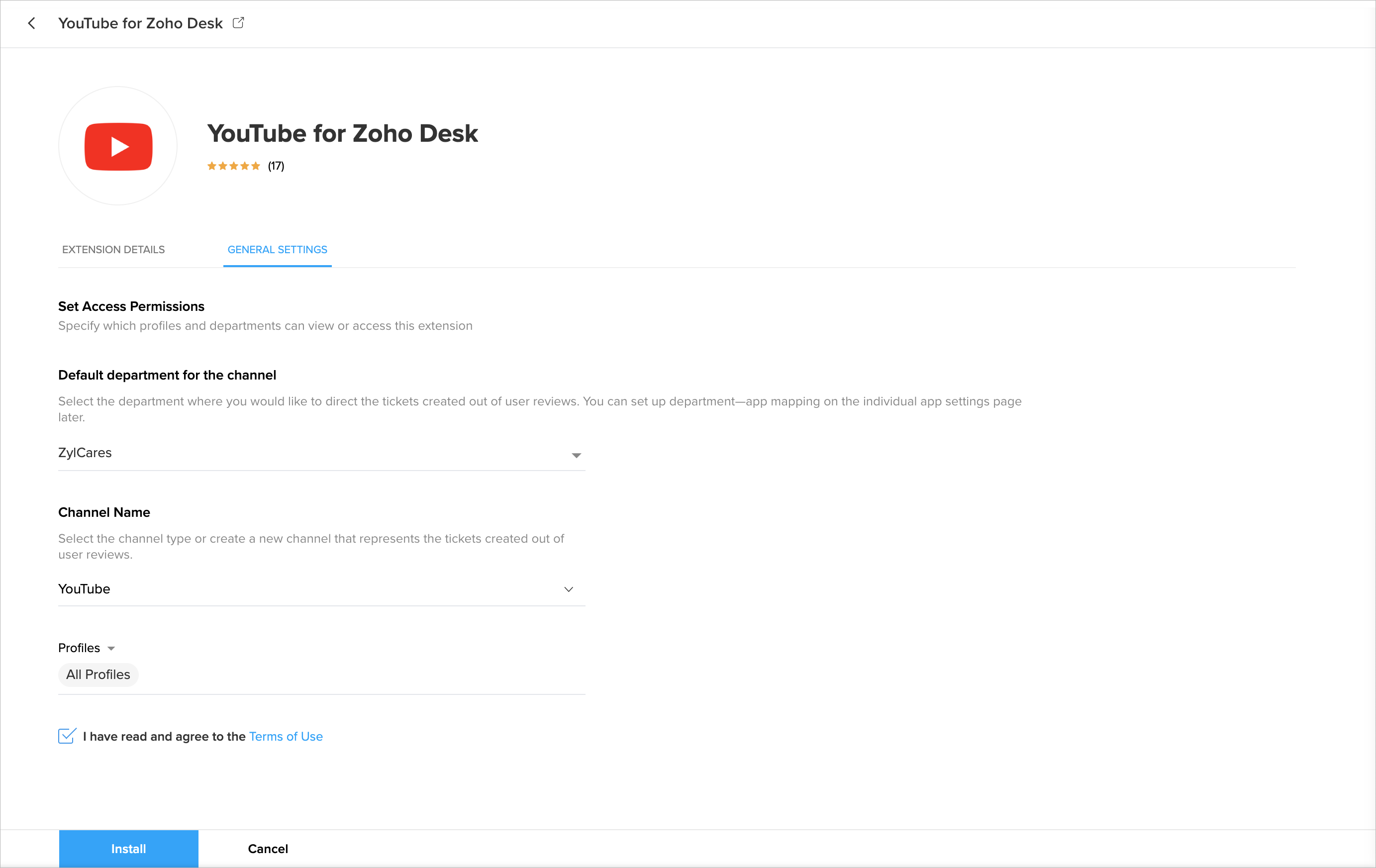Click the ZylCares department field
Image resolution: width=1376 pixels, height=868 pixels.
[x=308, y=453]
